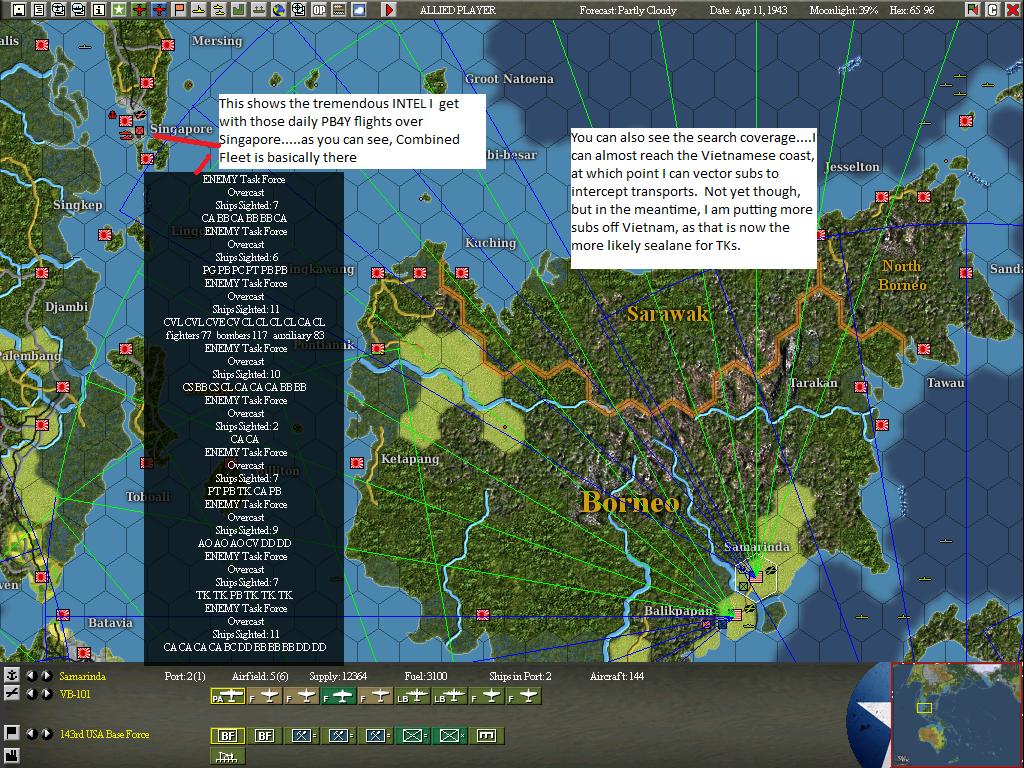Viewport: 1024px width, 768px height.
Task: Open the OP report icon
Action: 319,10
